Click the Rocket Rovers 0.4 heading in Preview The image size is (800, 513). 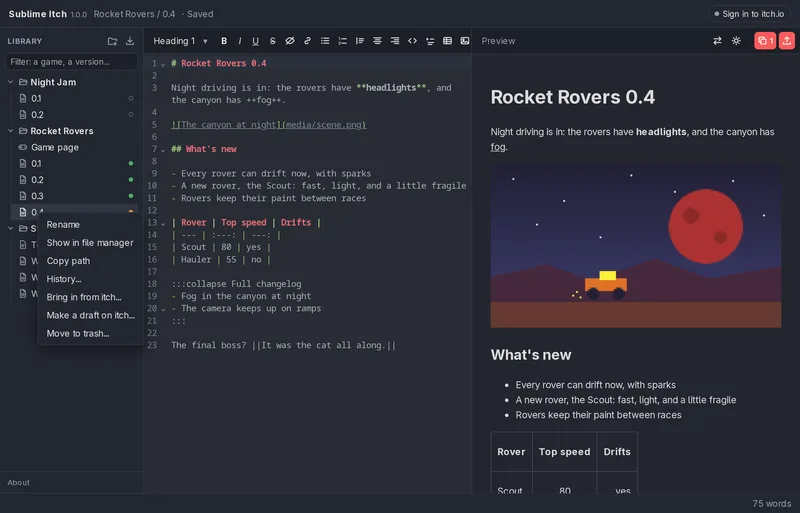(x=572, y=97)
